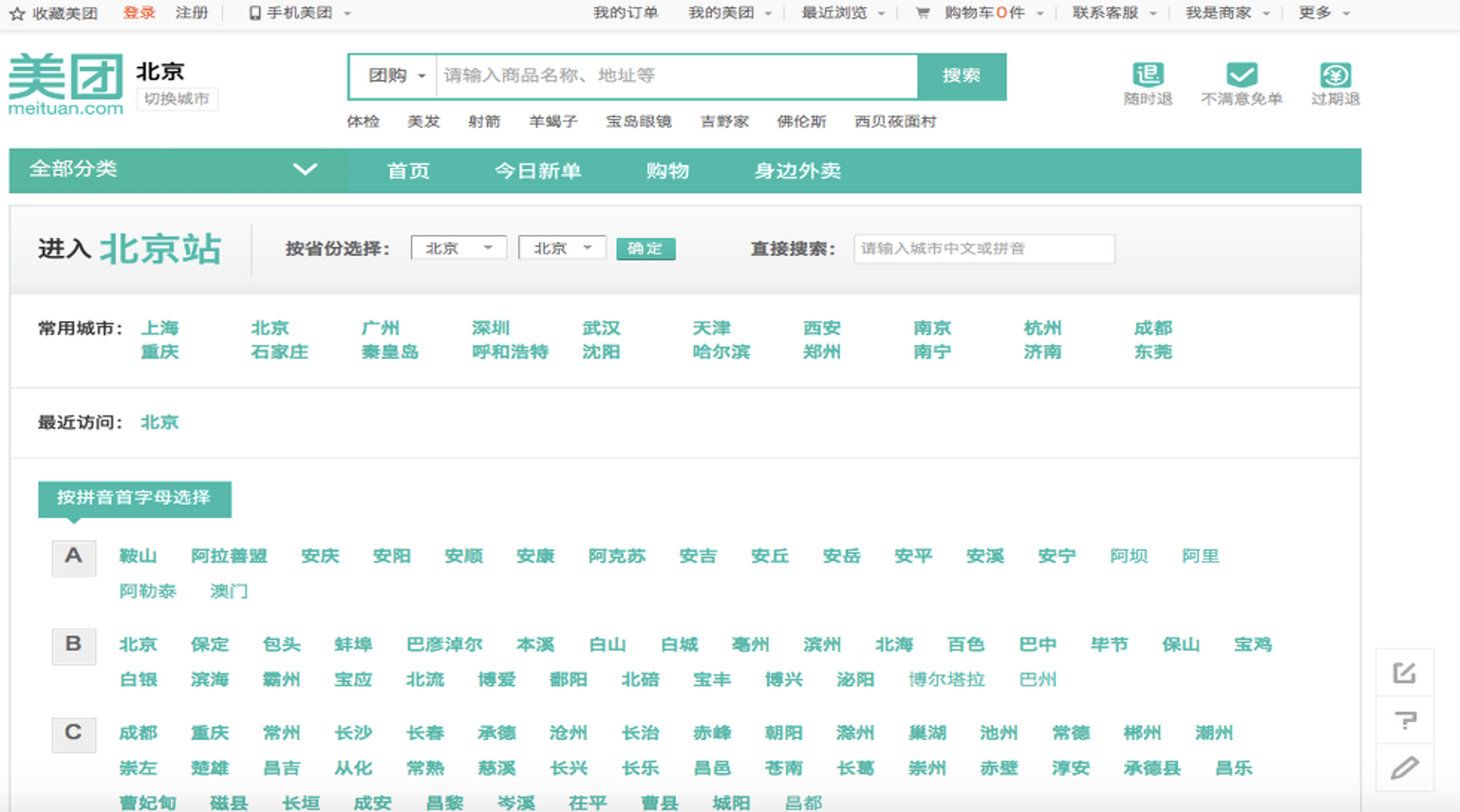Click the 不满意免单 checkmark icon
The width and height of the screenshot is (1460, 812).
(1241, 76)
